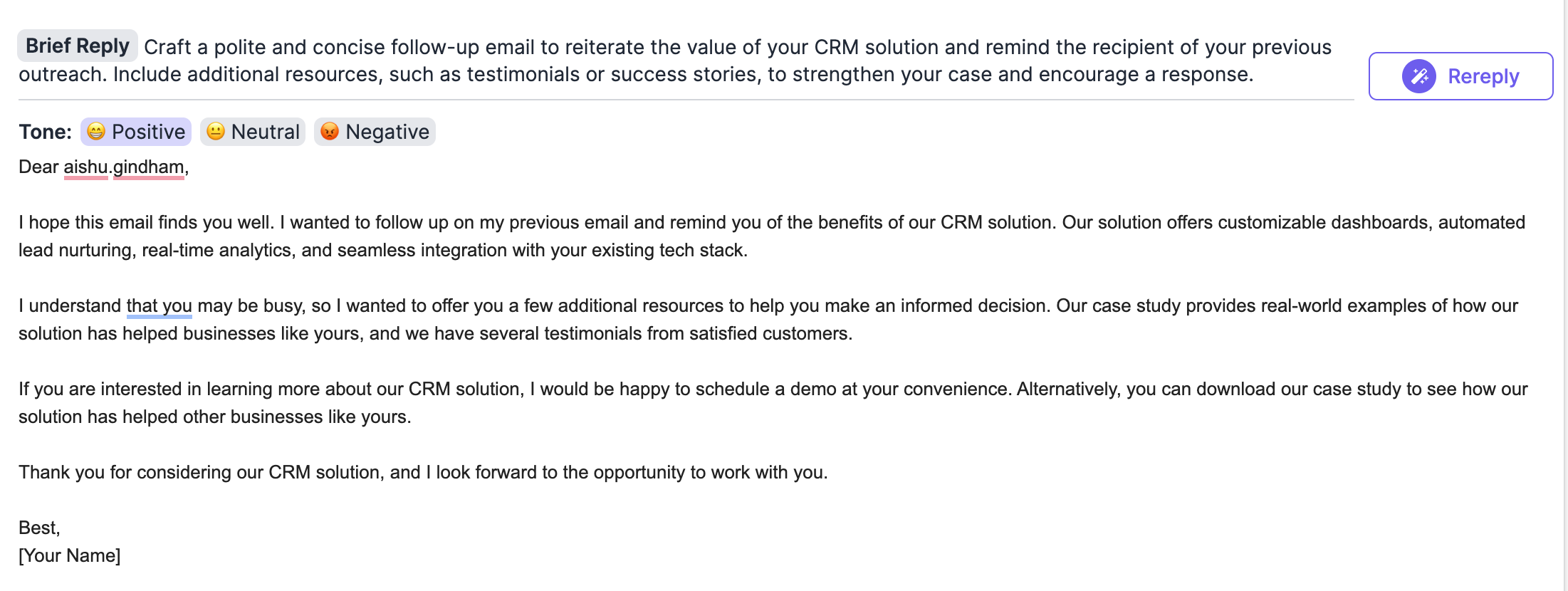Click the neutral face emoji on the Neutral chip
Image resolution: width=1568 pixels, height=591 pixels.
point(216,131)
